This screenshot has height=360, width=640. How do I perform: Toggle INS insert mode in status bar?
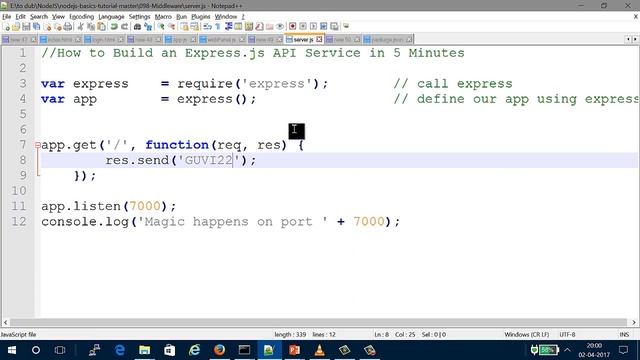[624, 335]
